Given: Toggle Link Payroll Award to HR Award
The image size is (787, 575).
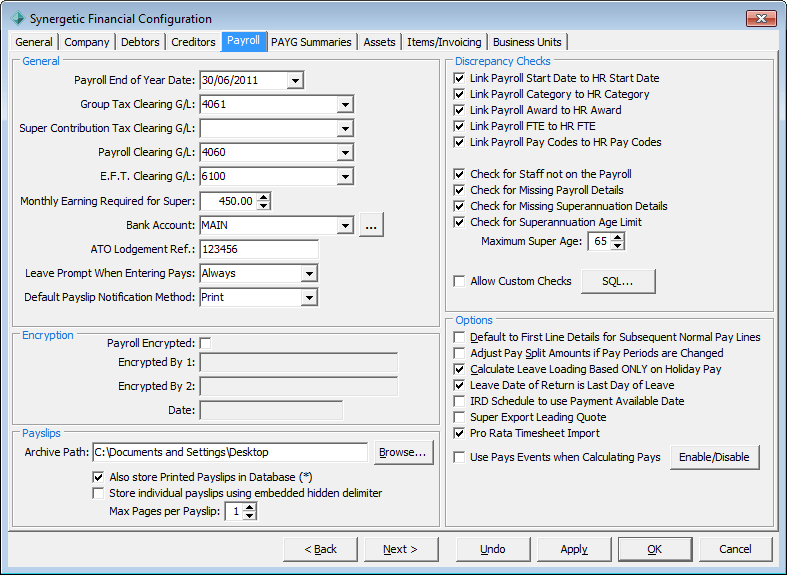Looking at the screenshot, I should click(459, 110).
